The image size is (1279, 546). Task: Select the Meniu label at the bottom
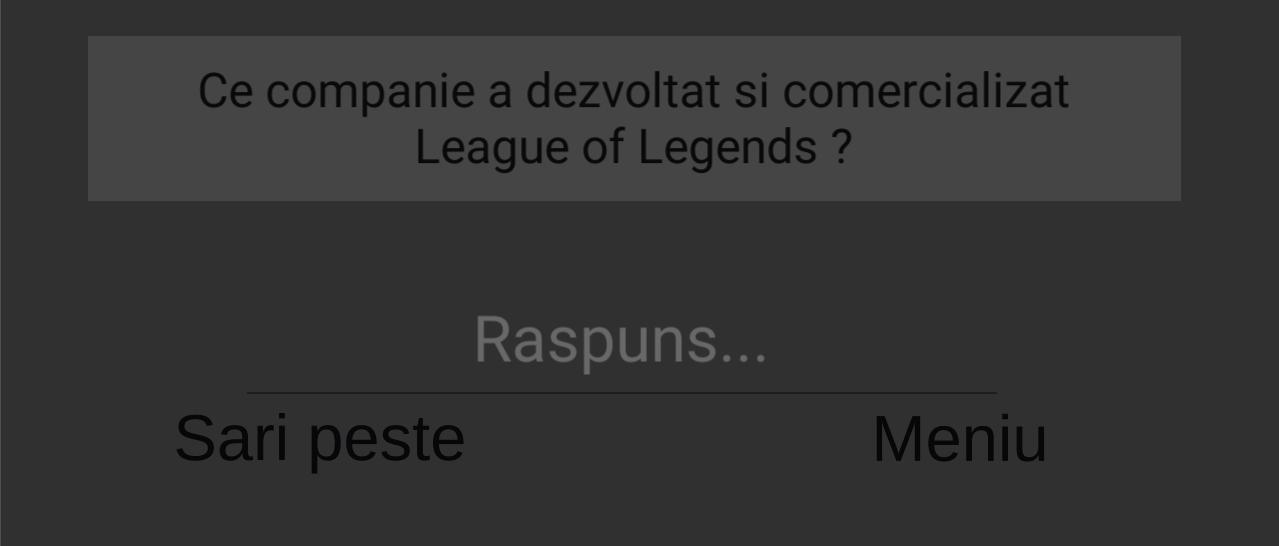(x=960, y=438)
